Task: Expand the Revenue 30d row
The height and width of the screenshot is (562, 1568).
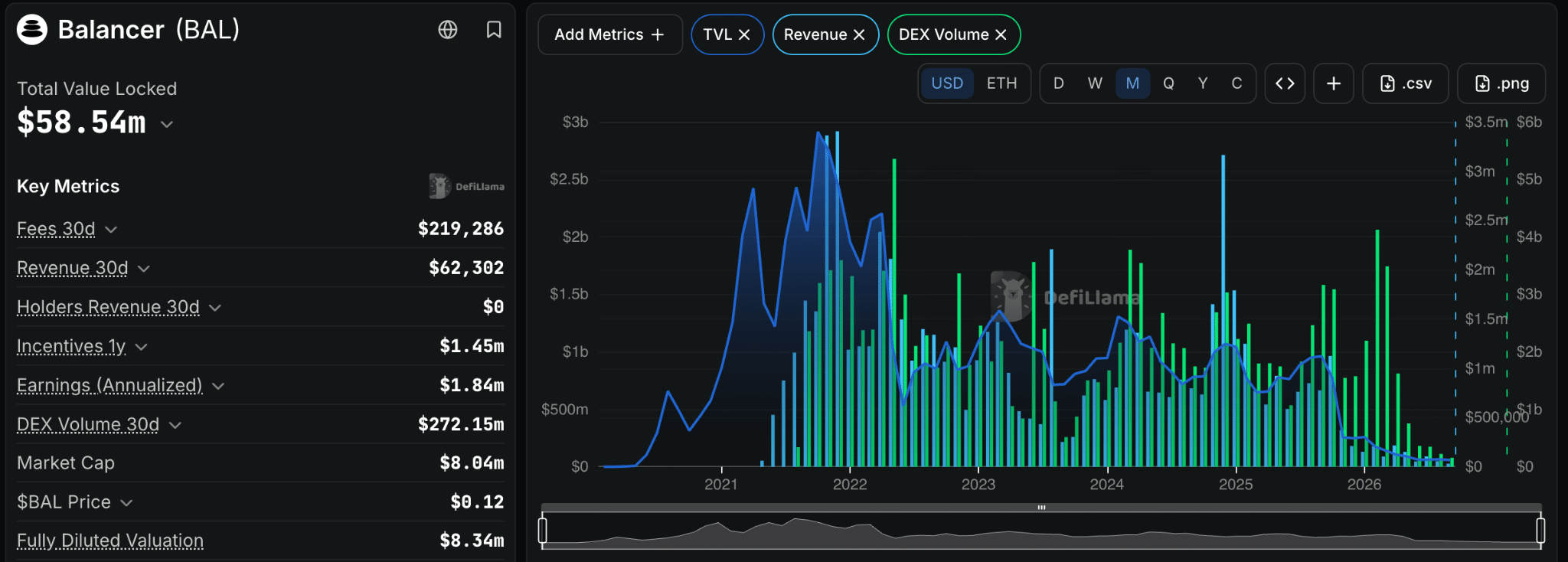Action: (144, 269)
